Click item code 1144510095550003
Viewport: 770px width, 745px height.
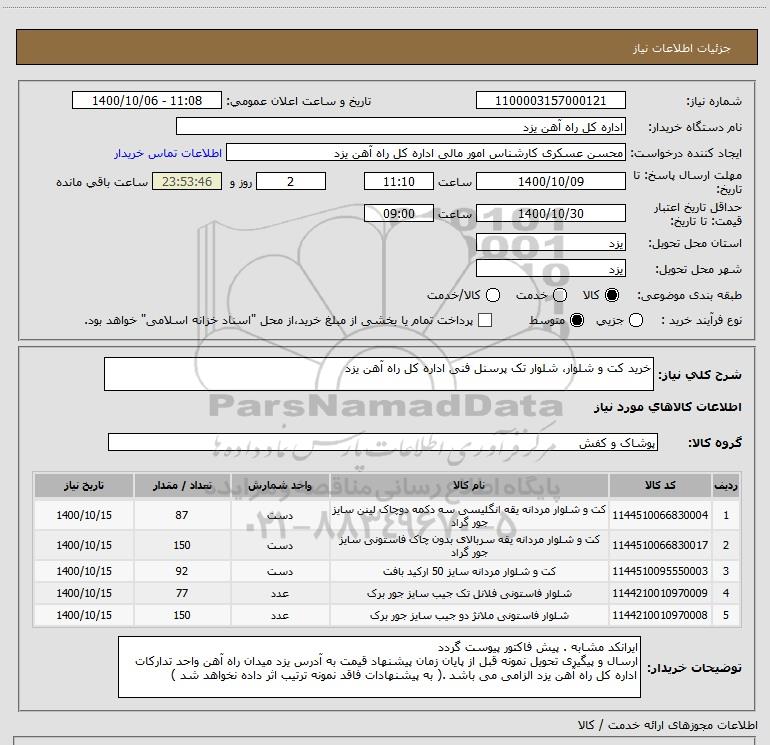660,571
